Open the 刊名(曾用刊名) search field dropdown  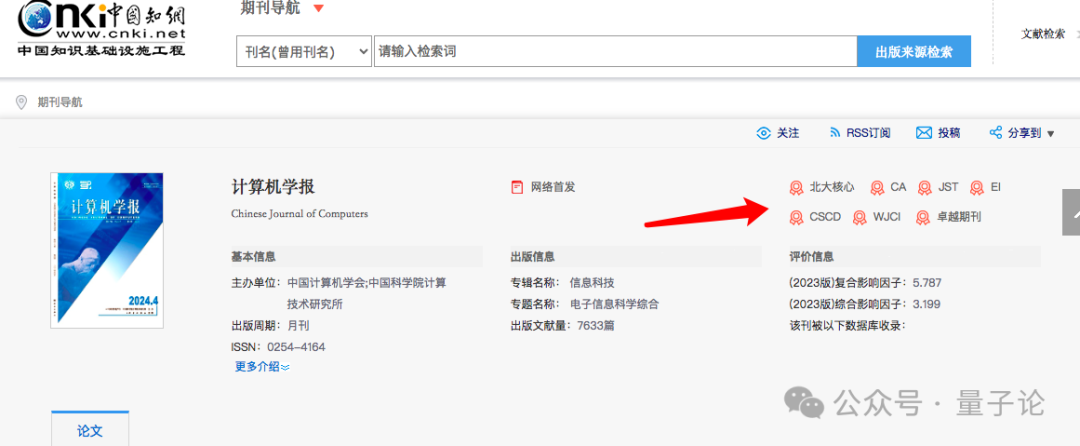click(x=304, y=52)
